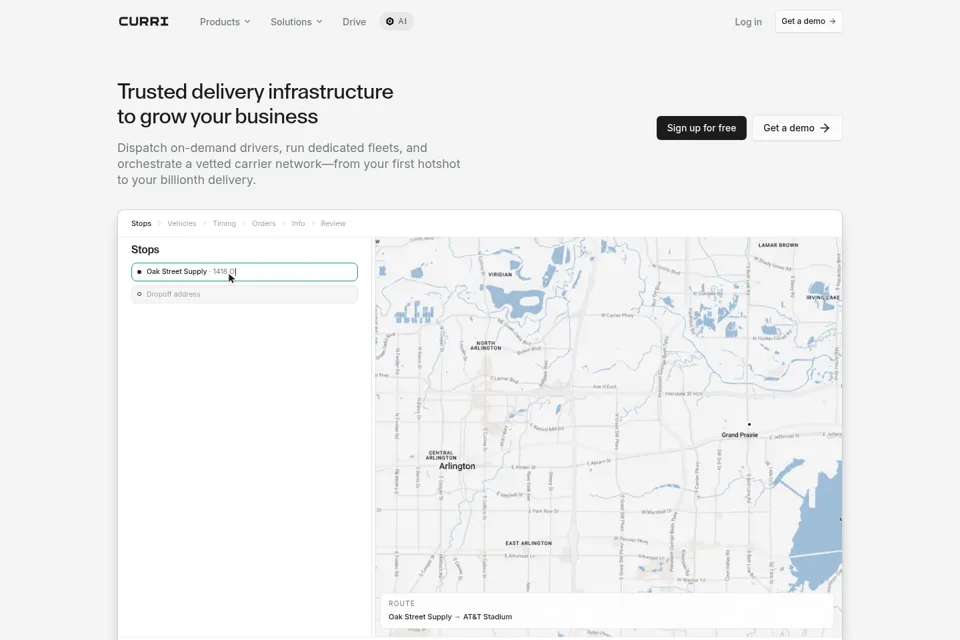Select the Review breadcrumb step

click(333, 224)
